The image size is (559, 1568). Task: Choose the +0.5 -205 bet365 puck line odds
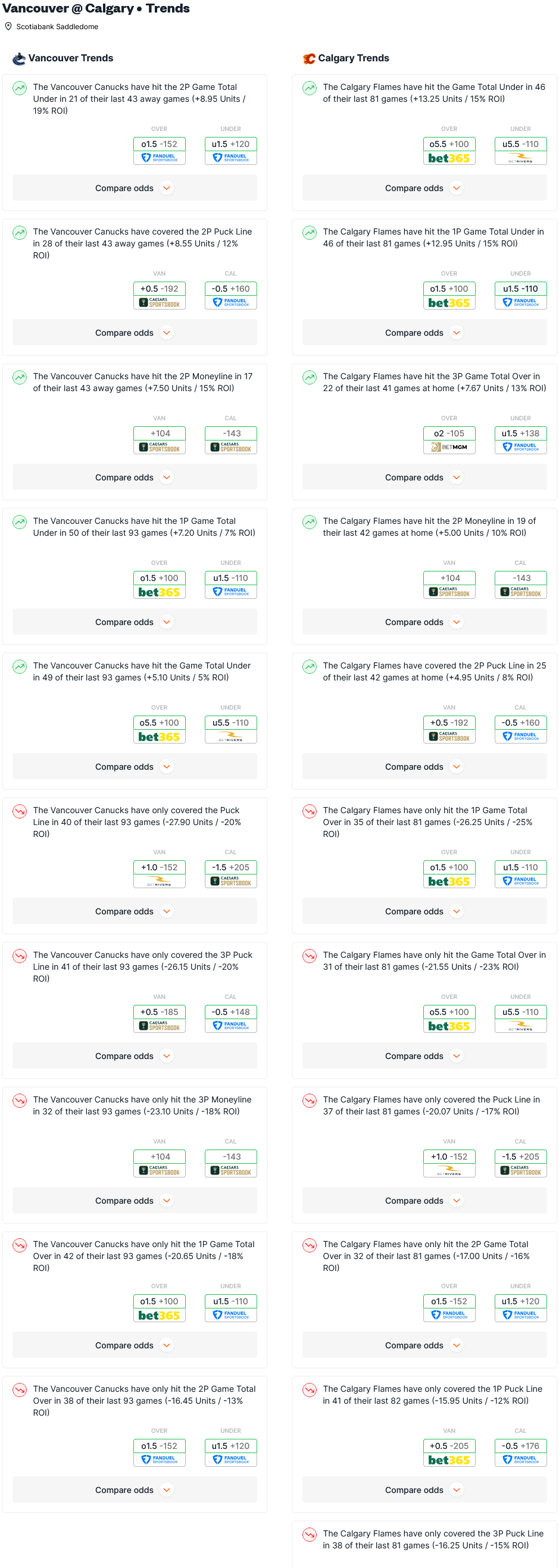tap(449, 1452)
